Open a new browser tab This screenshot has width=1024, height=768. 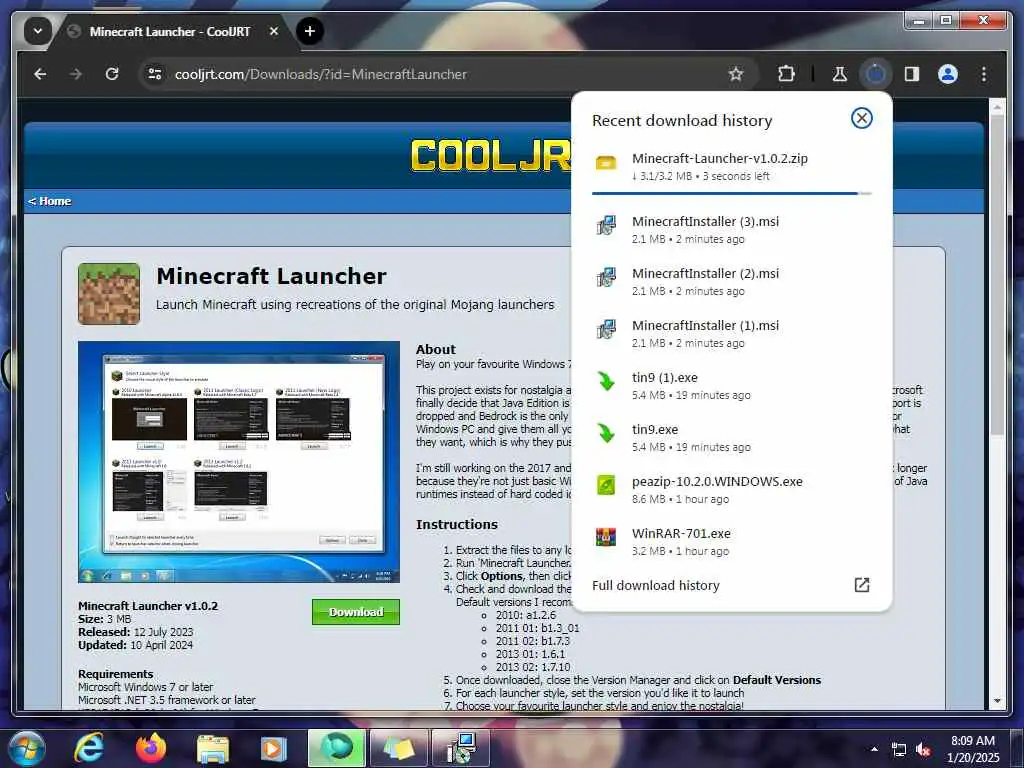(310, 31)
